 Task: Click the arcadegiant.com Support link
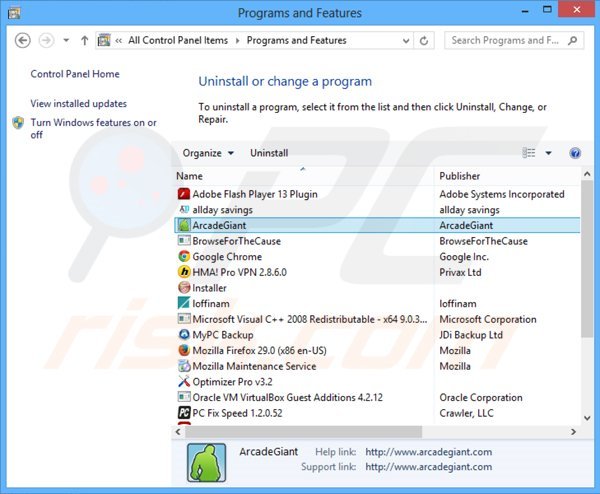429,467
